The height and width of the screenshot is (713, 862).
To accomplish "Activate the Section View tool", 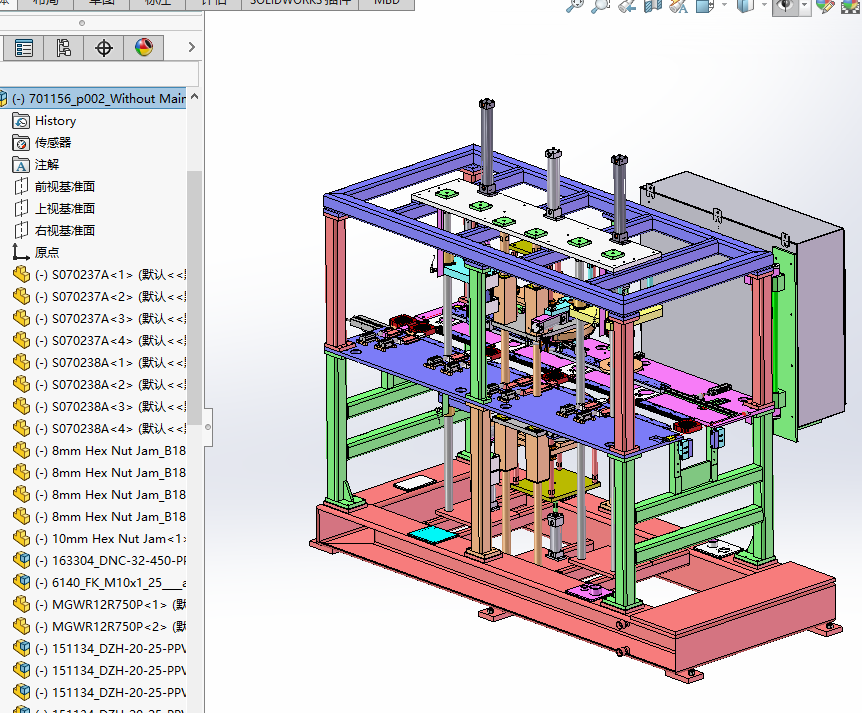I will 652,6.
